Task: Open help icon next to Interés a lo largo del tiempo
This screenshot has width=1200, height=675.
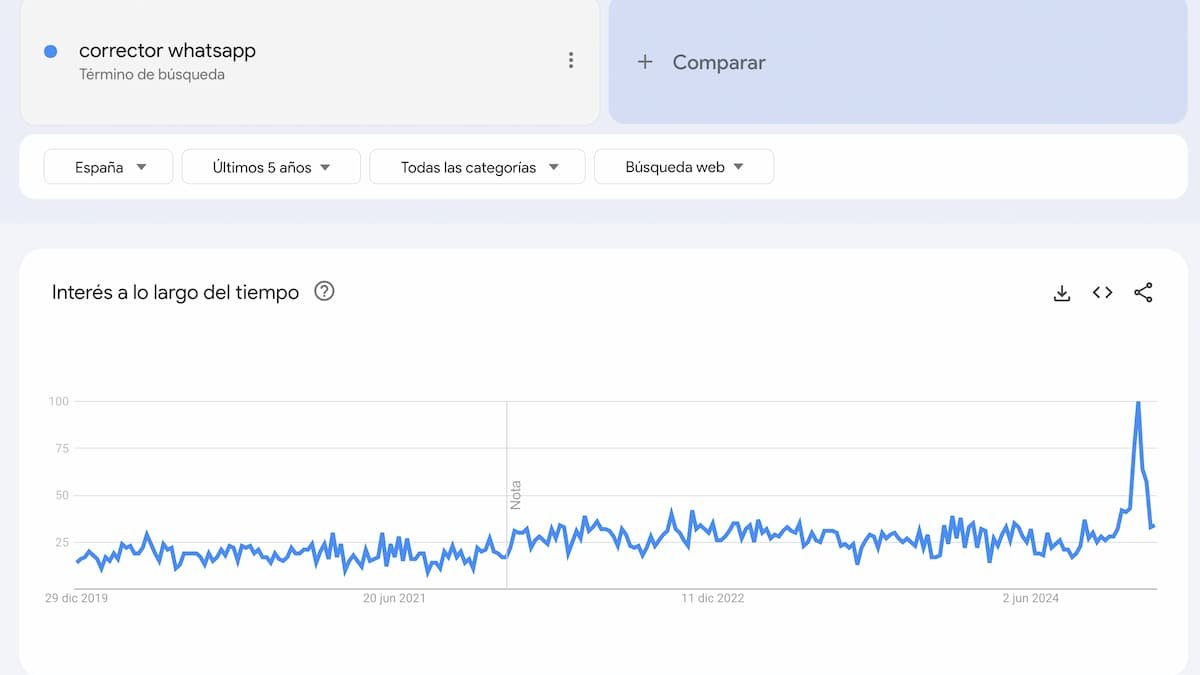Action: click(324, 292)
